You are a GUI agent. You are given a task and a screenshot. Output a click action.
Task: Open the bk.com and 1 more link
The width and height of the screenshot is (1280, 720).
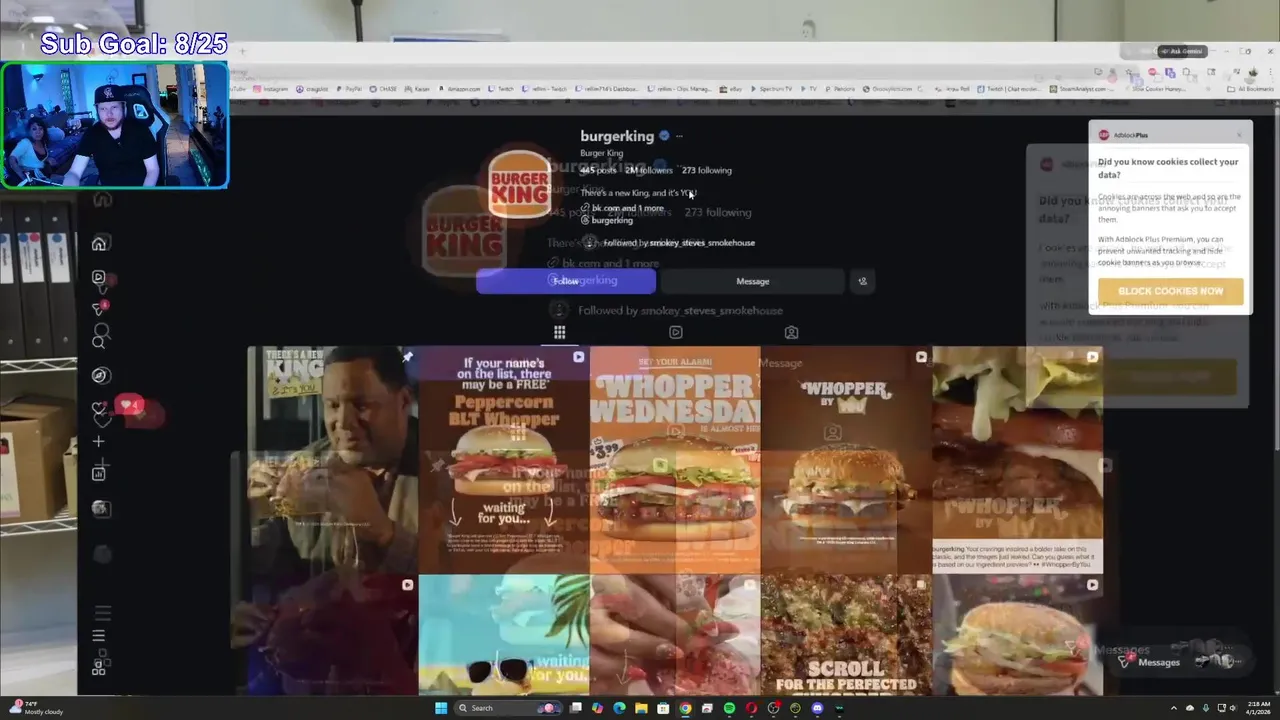622,208
